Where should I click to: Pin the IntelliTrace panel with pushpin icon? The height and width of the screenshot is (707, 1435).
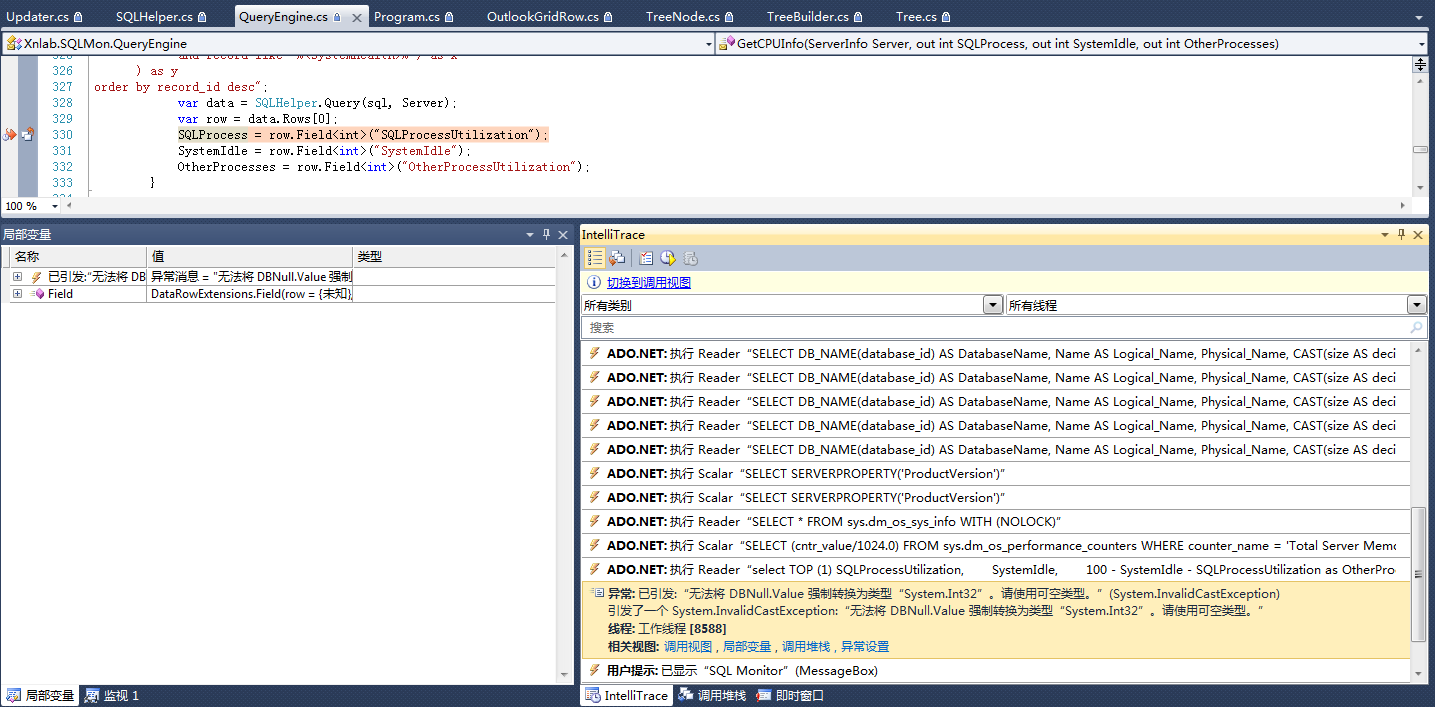1401,234
